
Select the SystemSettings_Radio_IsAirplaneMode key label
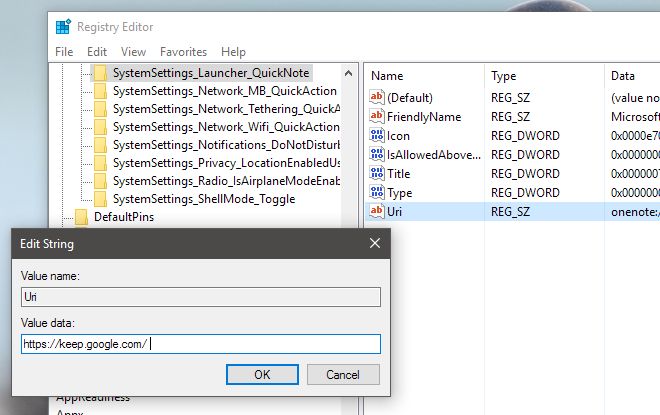(226, 181)
